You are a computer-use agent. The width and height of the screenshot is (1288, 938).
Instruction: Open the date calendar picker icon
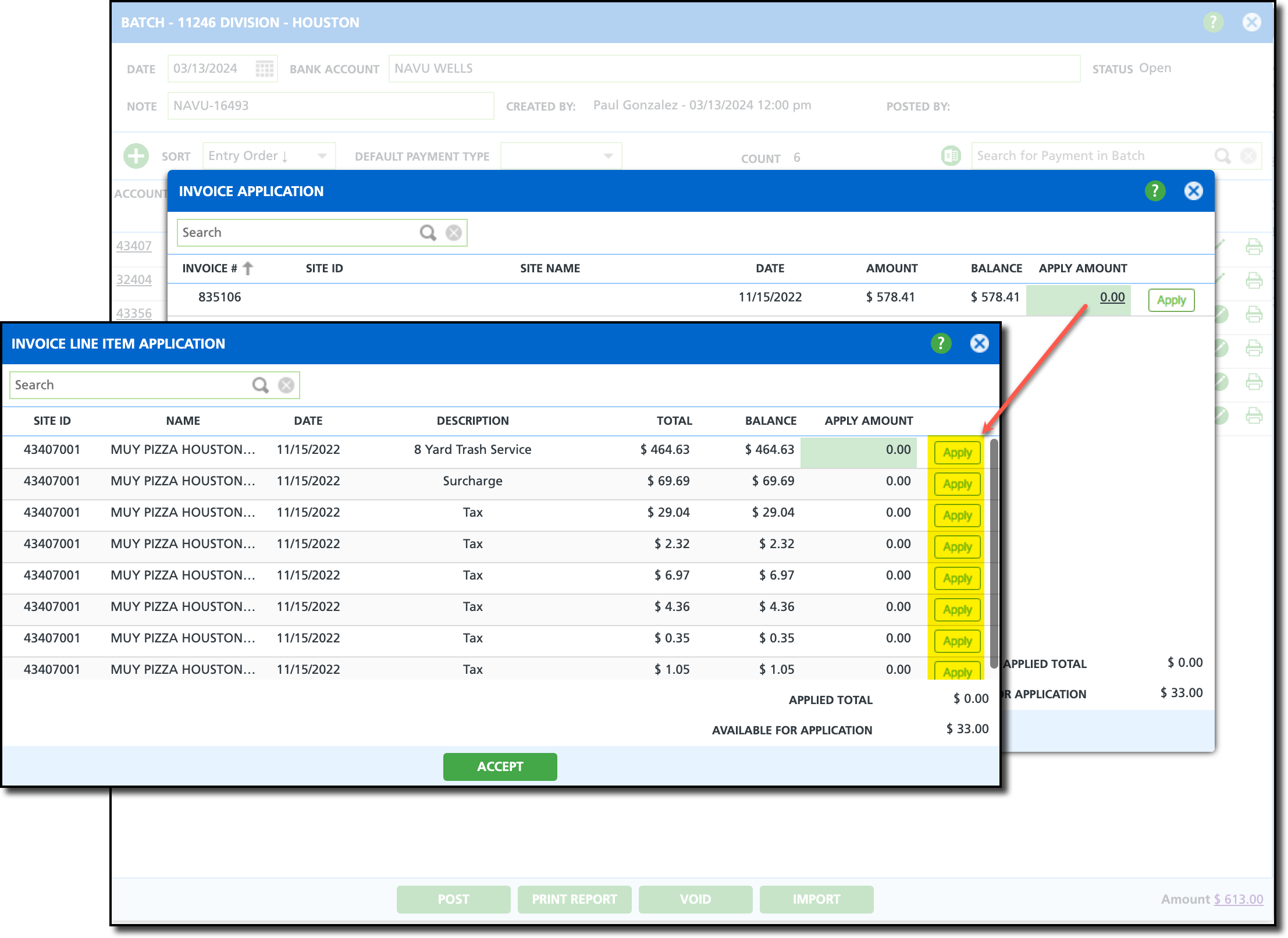264,69
